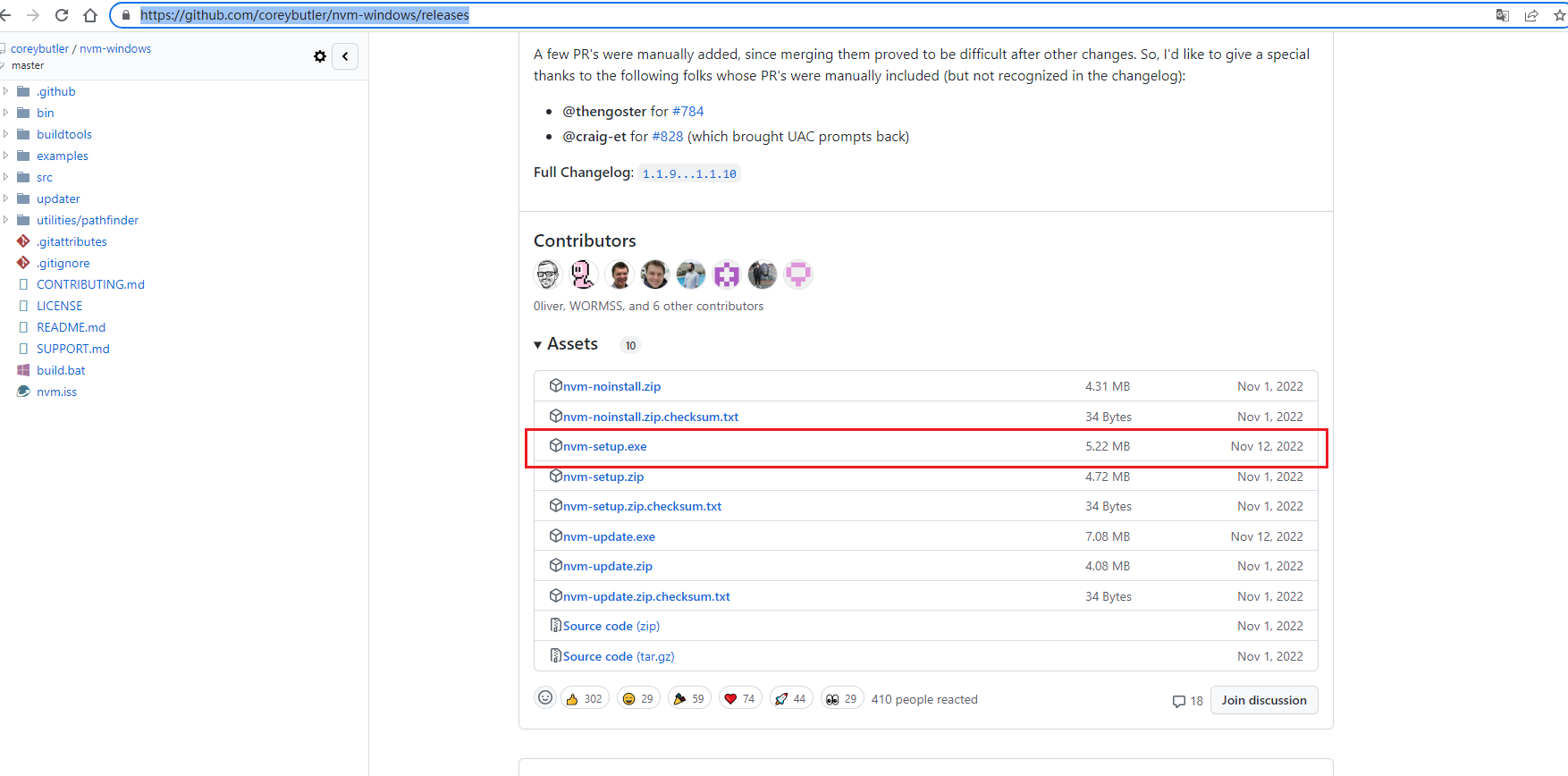The width and height of the screenshot is (1568, 776).
Task: Open the sidebar settings gear icon
Action: [x=320, y=56]
